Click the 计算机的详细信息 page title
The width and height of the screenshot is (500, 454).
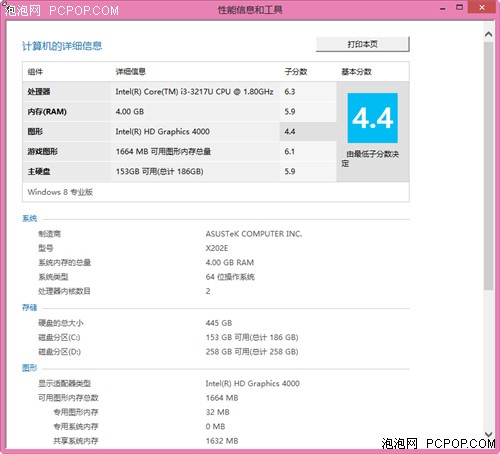[62, 46]
